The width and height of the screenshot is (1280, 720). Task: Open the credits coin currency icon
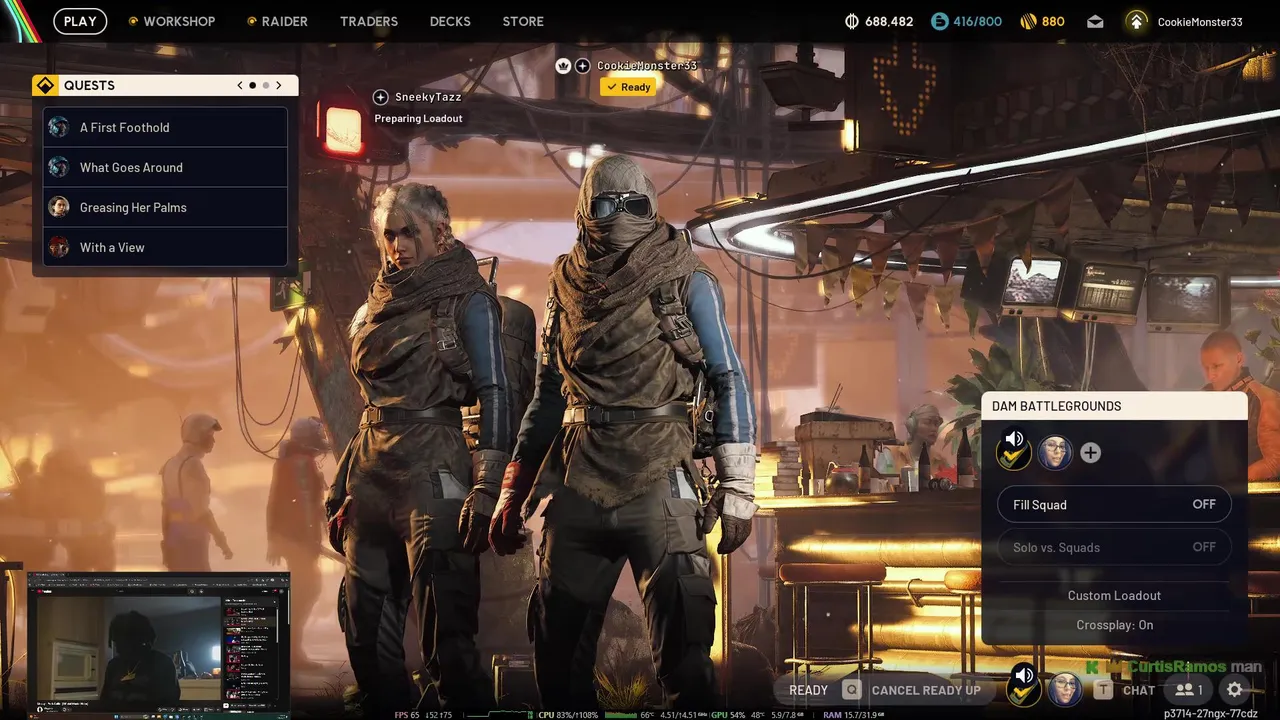click(852, 21)
